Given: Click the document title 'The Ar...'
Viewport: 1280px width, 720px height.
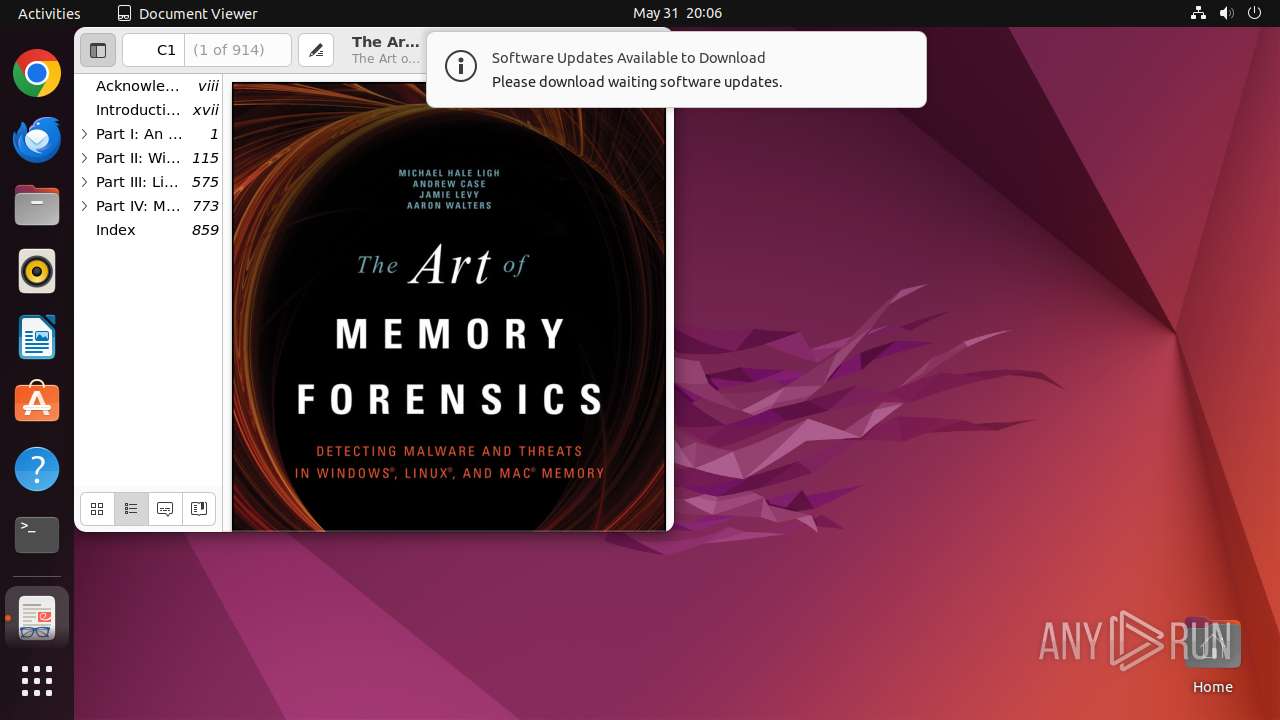Looking at the screenshot, I should click(x=386, y=42).
